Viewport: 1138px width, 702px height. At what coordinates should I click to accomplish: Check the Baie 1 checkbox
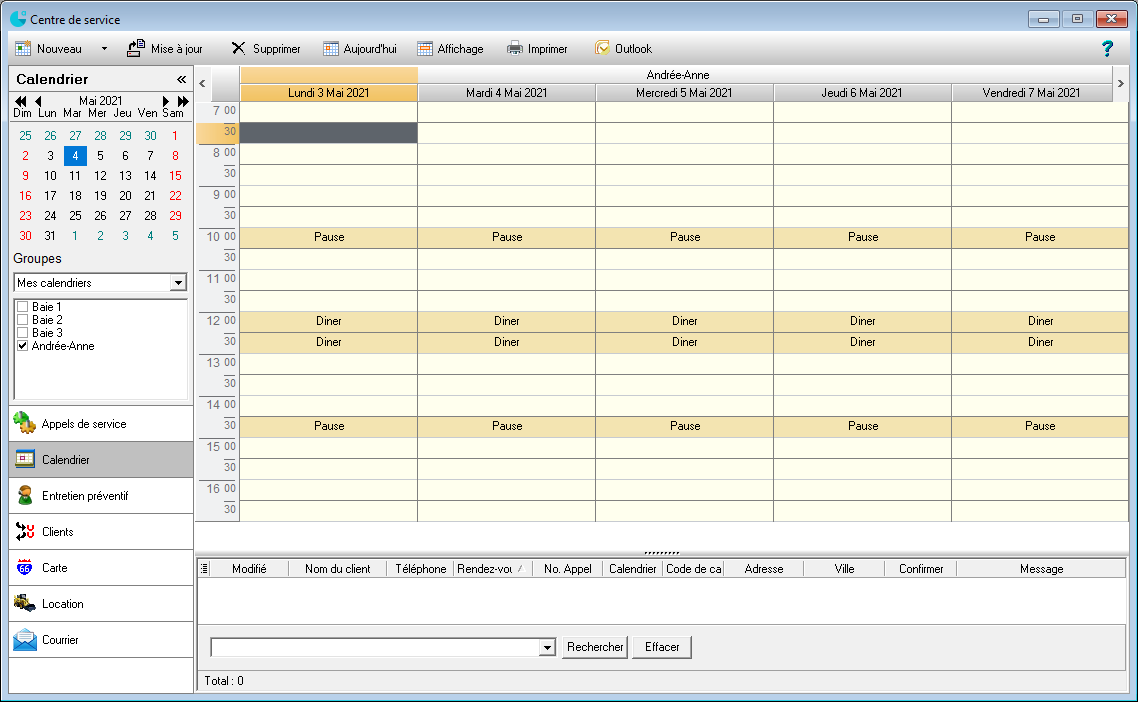22,306
